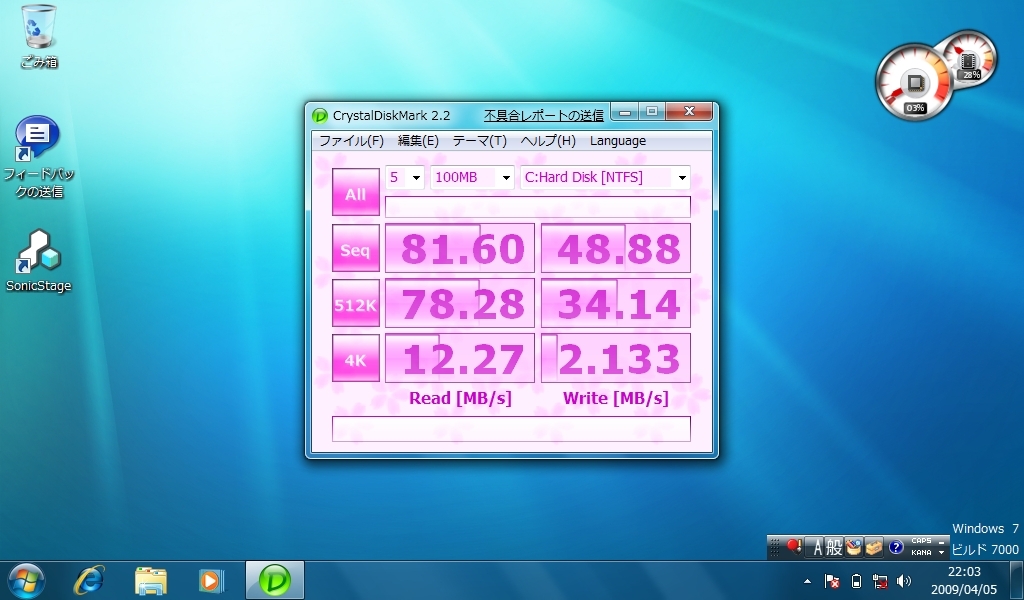The width and height of the screenshot is (1024, 600).
Task: Click the Show desktop button
Action: (x=1017, y=580)
